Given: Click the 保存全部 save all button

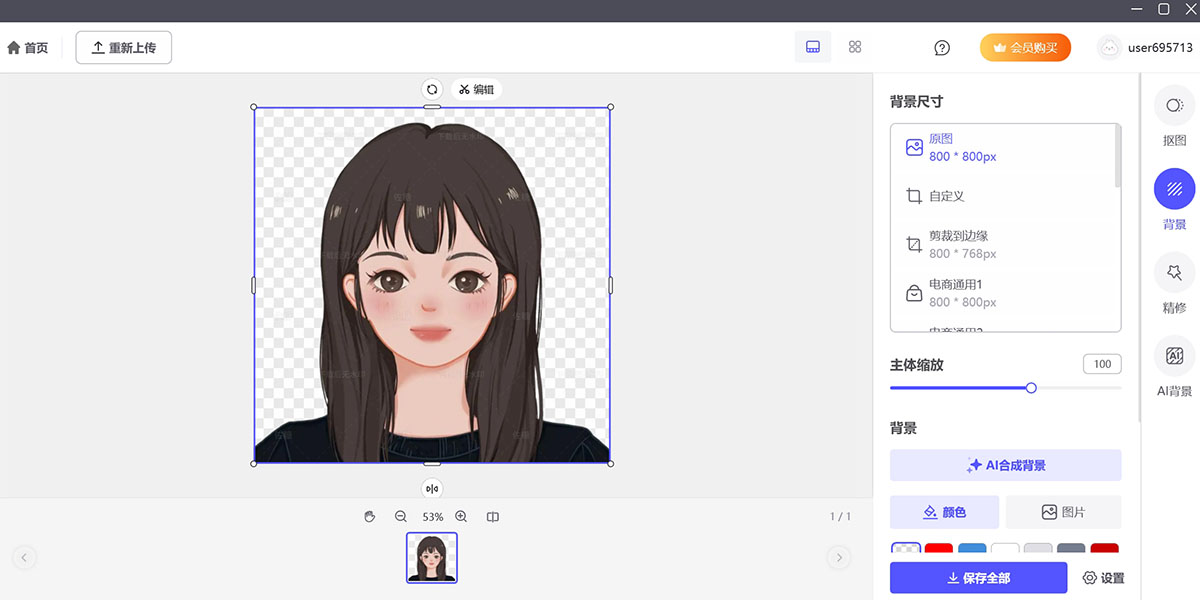Looking at the screenshot, I should click(x=978, y=578).
